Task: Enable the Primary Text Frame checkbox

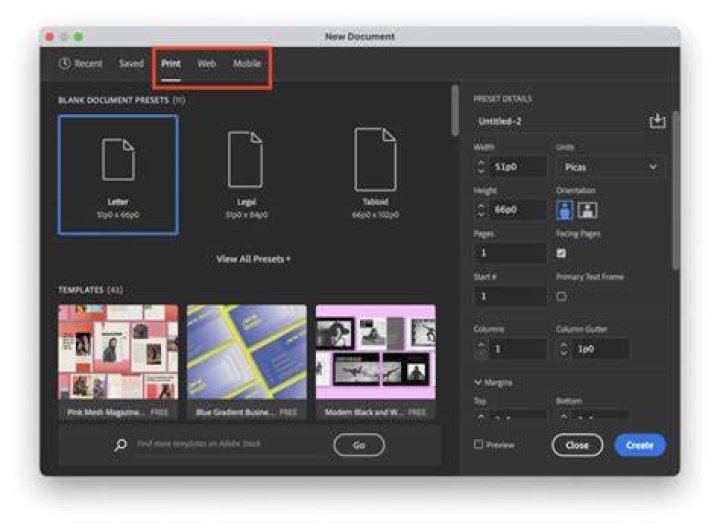Action: click(x=561, y=296)
